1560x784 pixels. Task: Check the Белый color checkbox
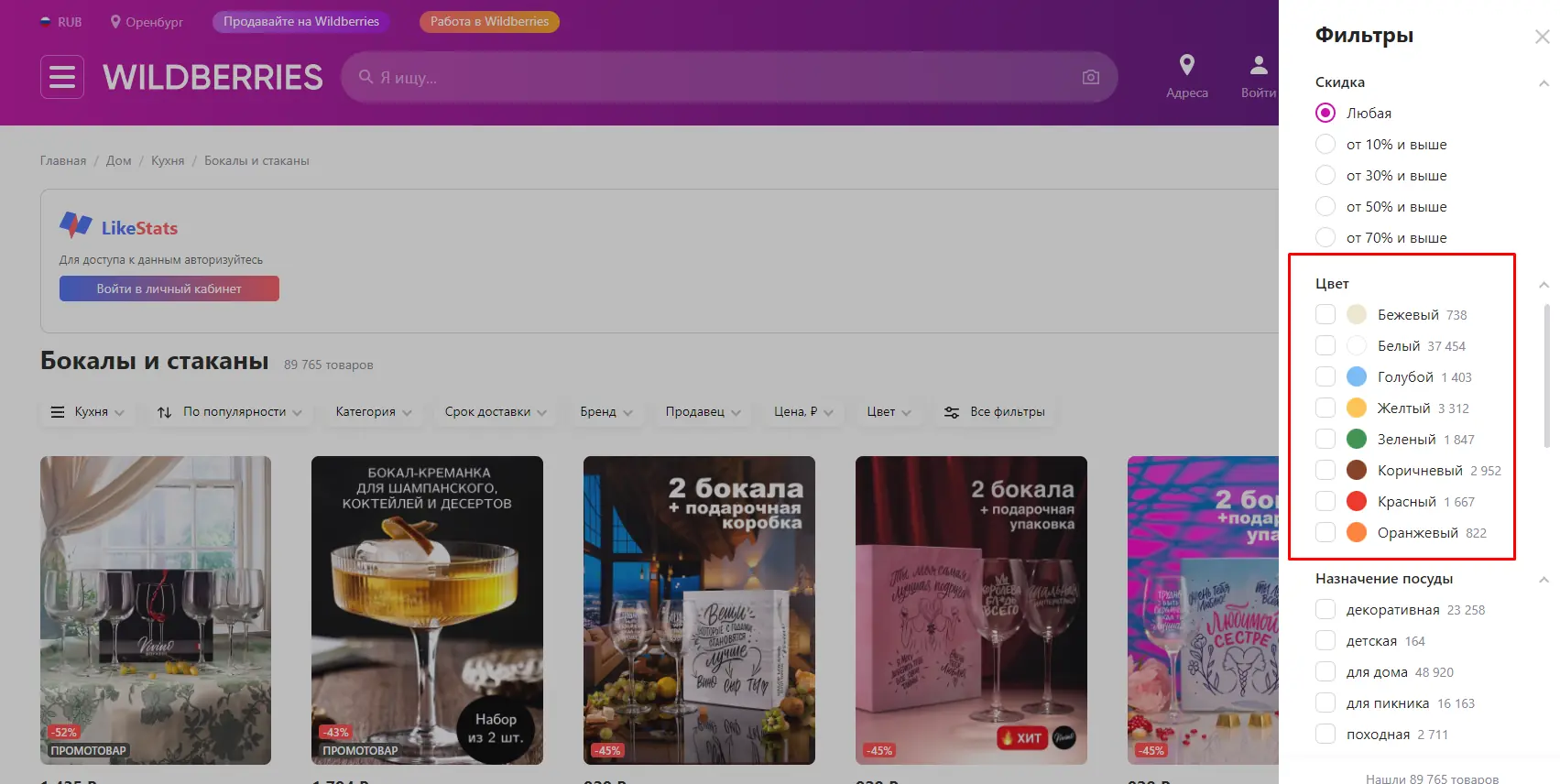point(1325,345)
